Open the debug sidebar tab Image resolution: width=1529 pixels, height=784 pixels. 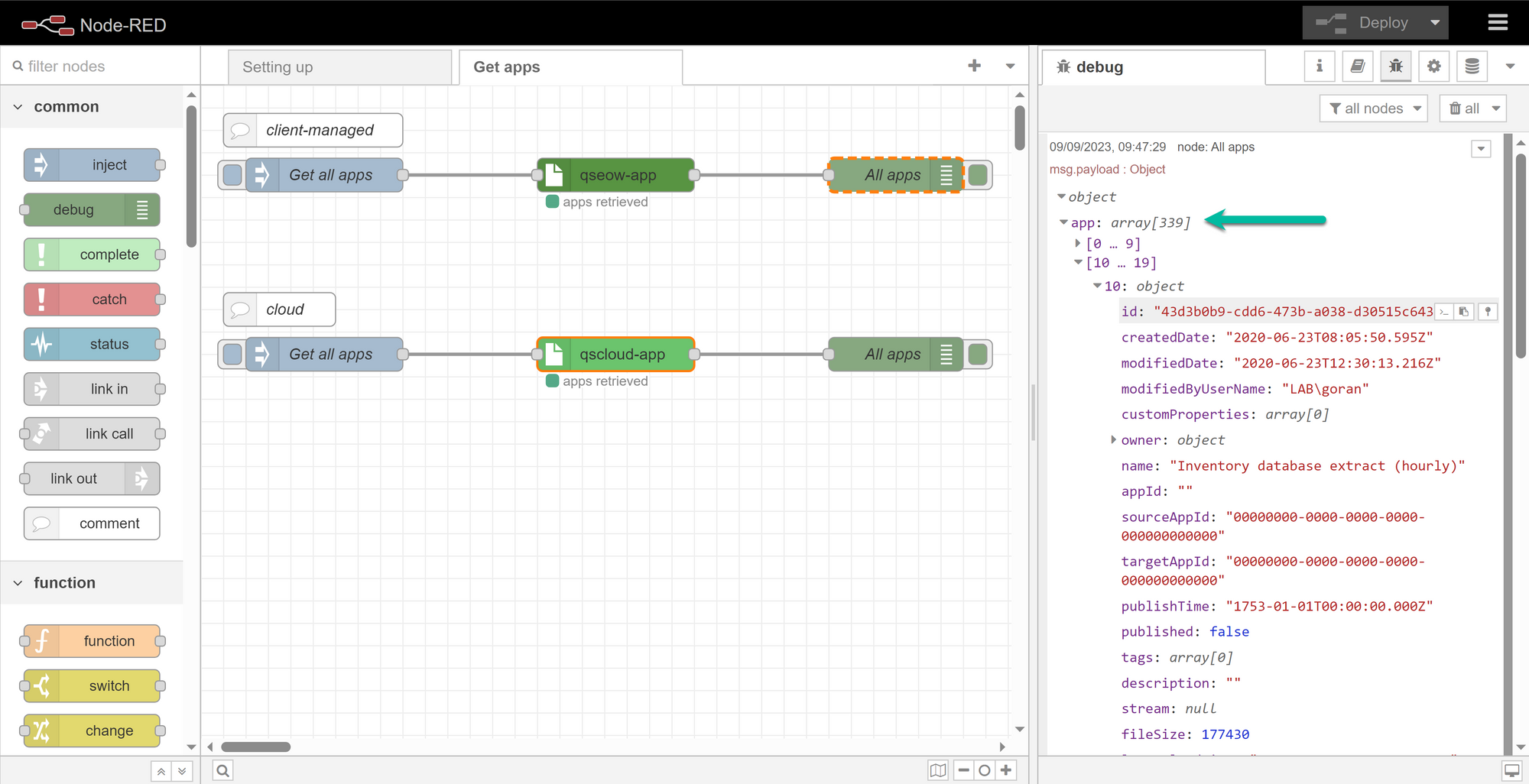click(1154, 67)
